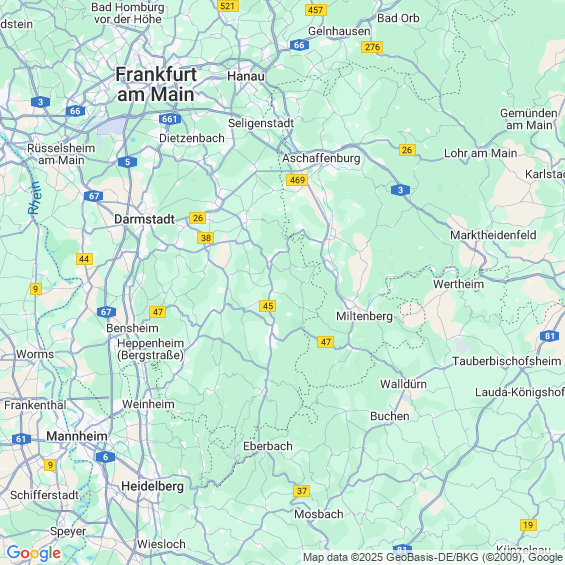Click the yellow 38 road shield
Image resolution: width=565 pixels, height=565 pixels.
[x=206, y=238]
